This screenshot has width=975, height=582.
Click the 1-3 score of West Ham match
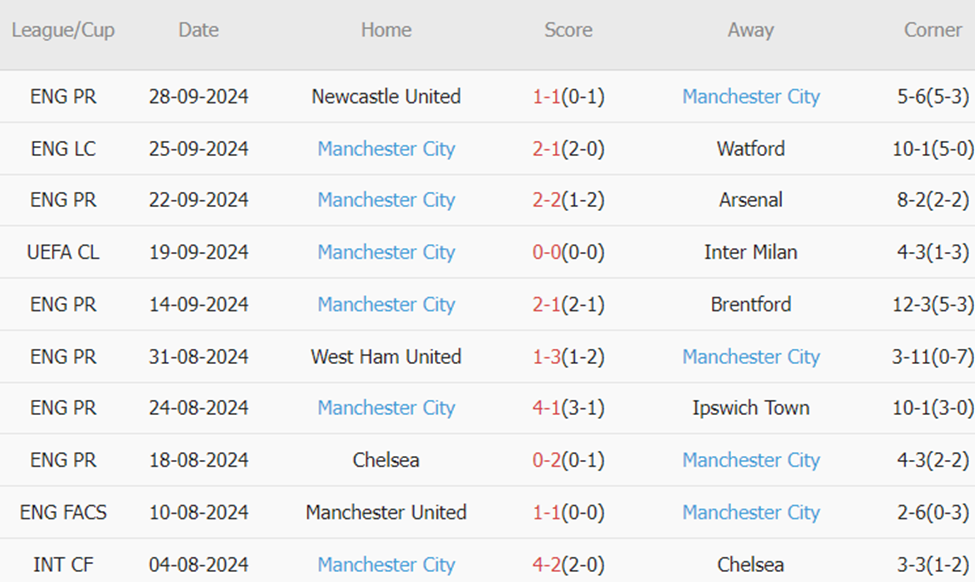(x=546, y=357)
